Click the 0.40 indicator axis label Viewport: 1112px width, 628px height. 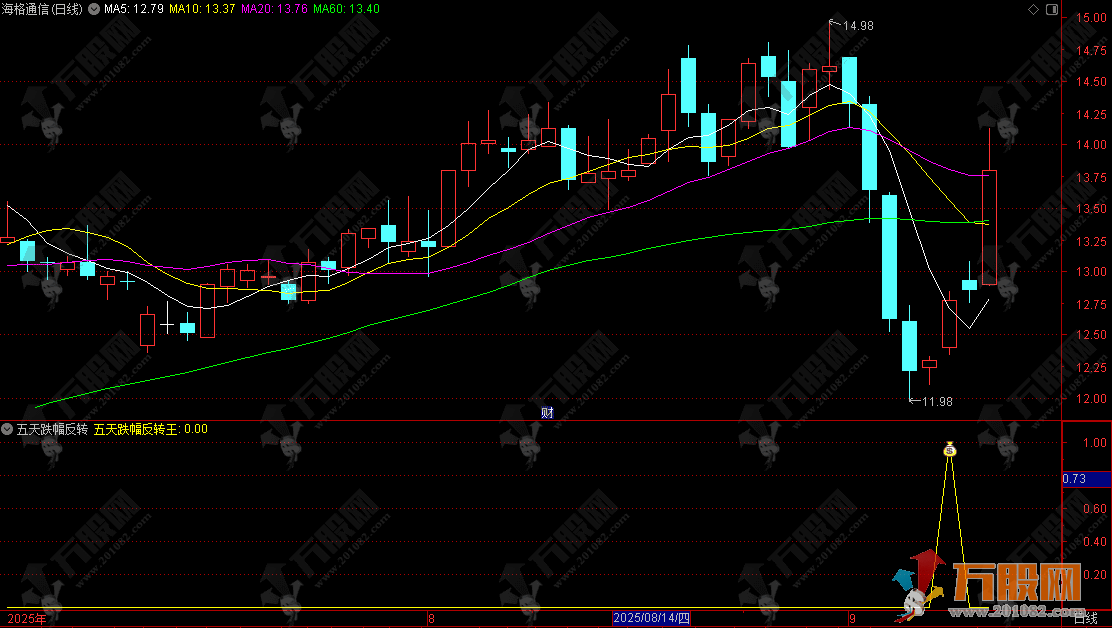coord(1094,542)
